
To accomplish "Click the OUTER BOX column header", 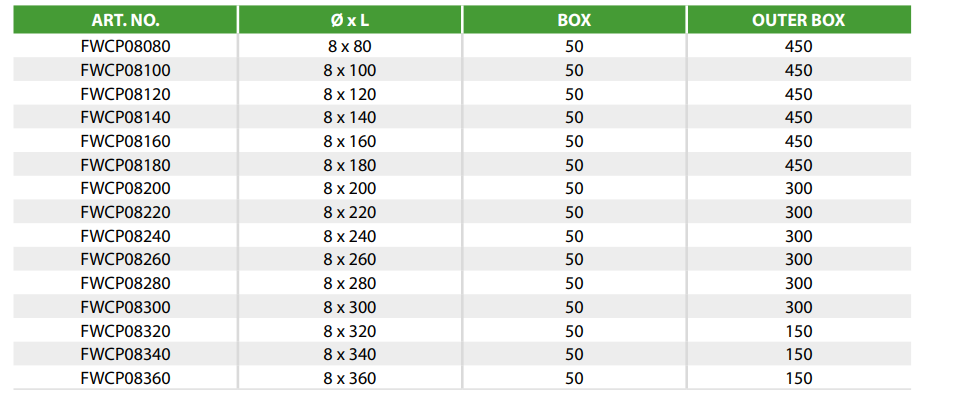I will 799,20.
